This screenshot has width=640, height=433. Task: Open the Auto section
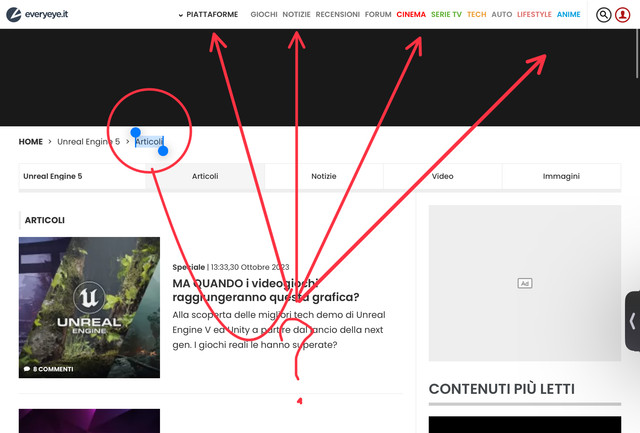(x=502, y=15)
